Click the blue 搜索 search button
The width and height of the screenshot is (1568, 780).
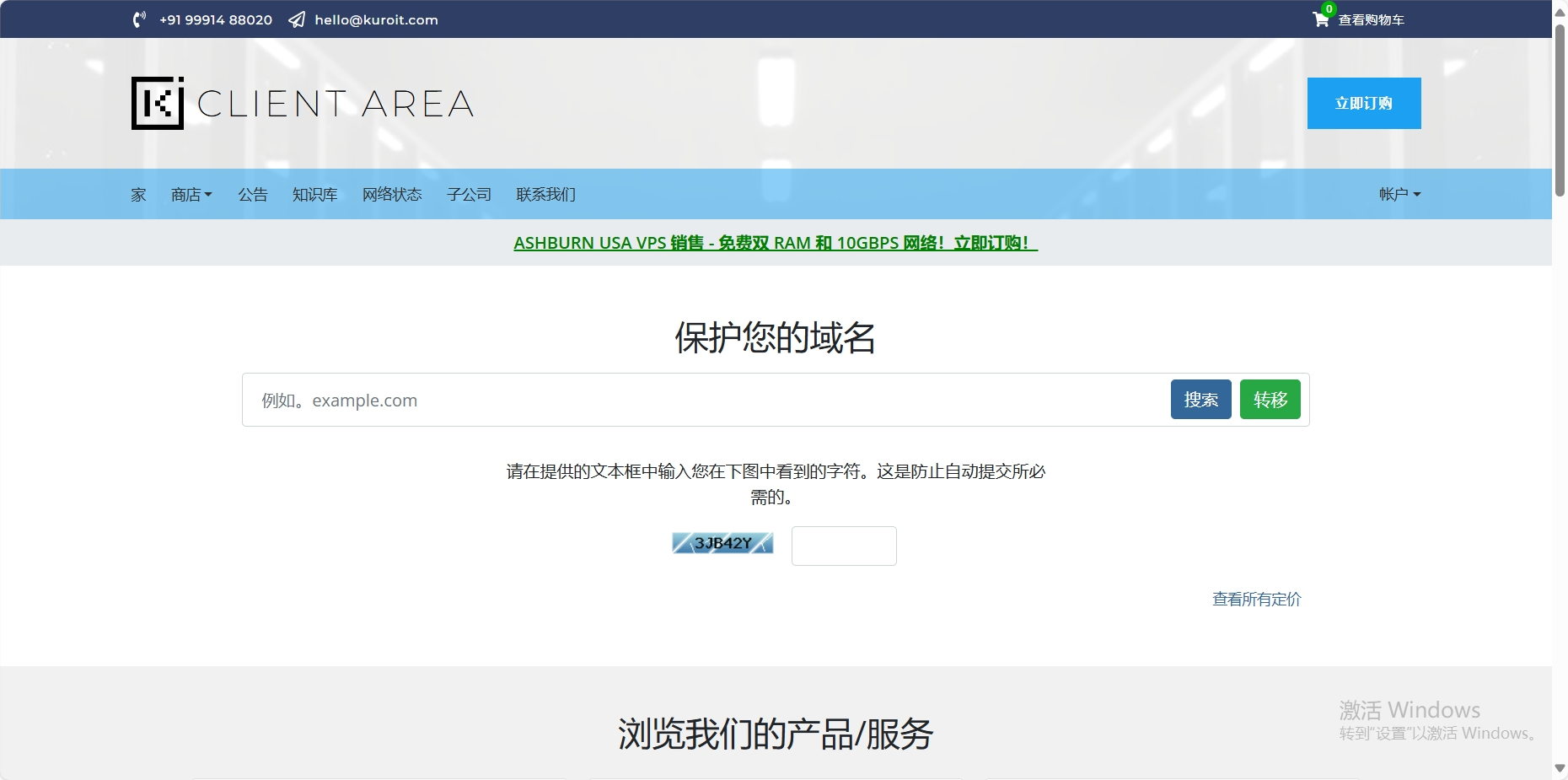coord(1200,400)
